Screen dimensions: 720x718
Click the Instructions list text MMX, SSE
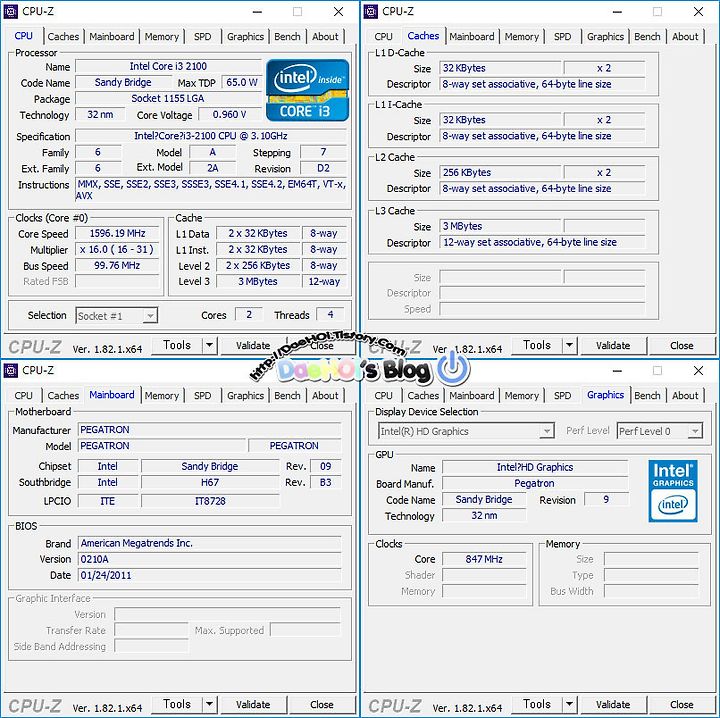pos(211,190)
